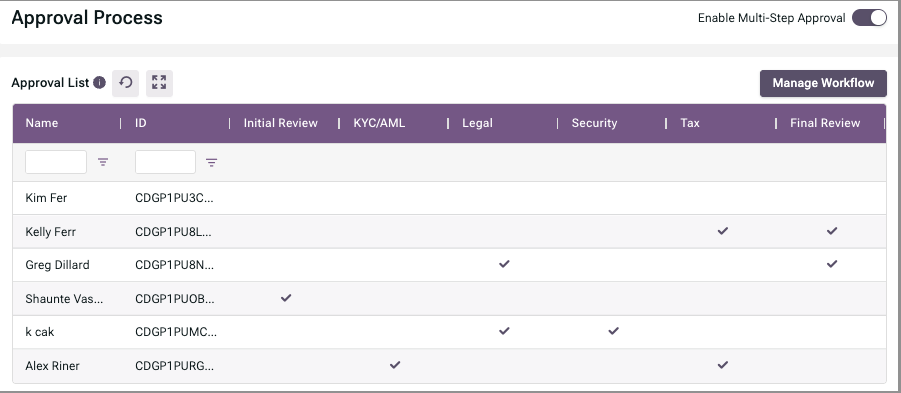
Task: Focus the ID filter text field
Action: tap(165, 162)
